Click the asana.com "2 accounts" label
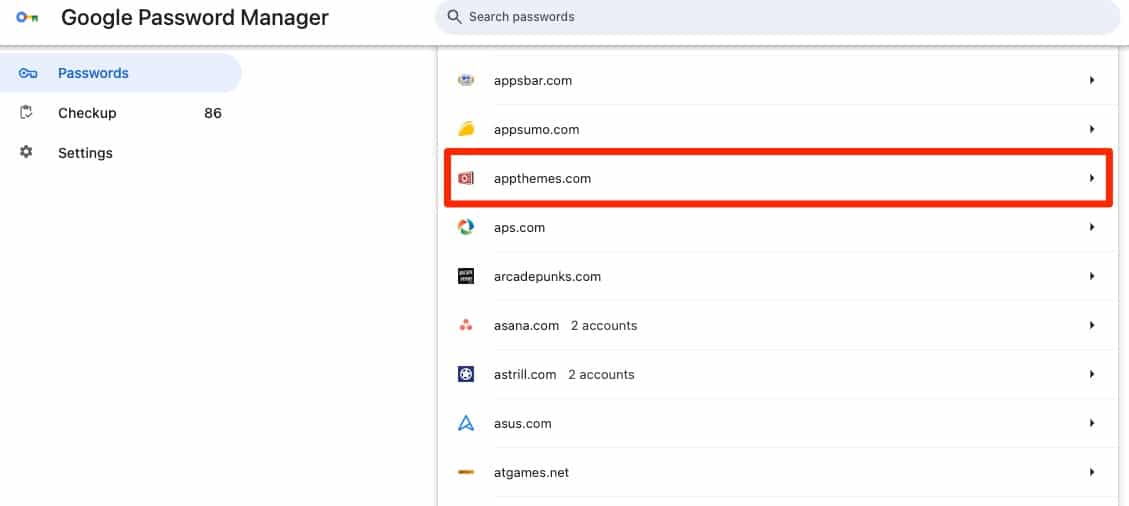The width and height of the screenshot is (1129, 506). (x=604, y=325)
